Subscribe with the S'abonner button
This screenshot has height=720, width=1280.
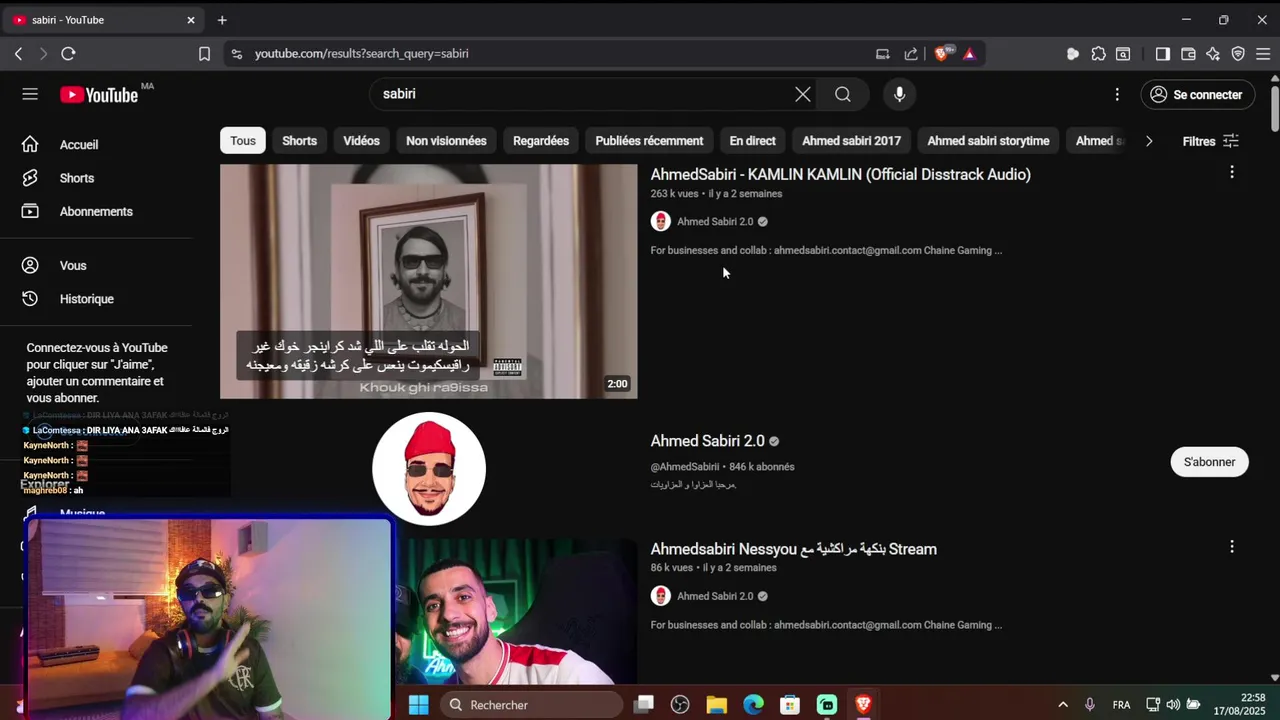pos(1209,462)
